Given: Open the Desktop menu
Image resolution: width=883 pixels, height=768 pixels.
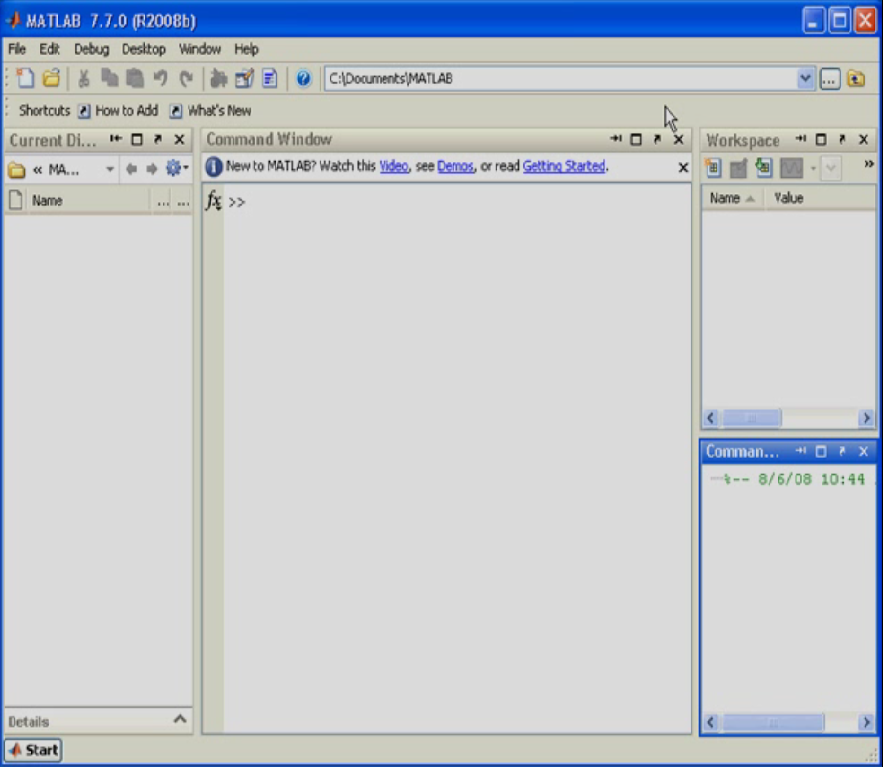Looking at the screenshot, I should [x=144, y=49].
